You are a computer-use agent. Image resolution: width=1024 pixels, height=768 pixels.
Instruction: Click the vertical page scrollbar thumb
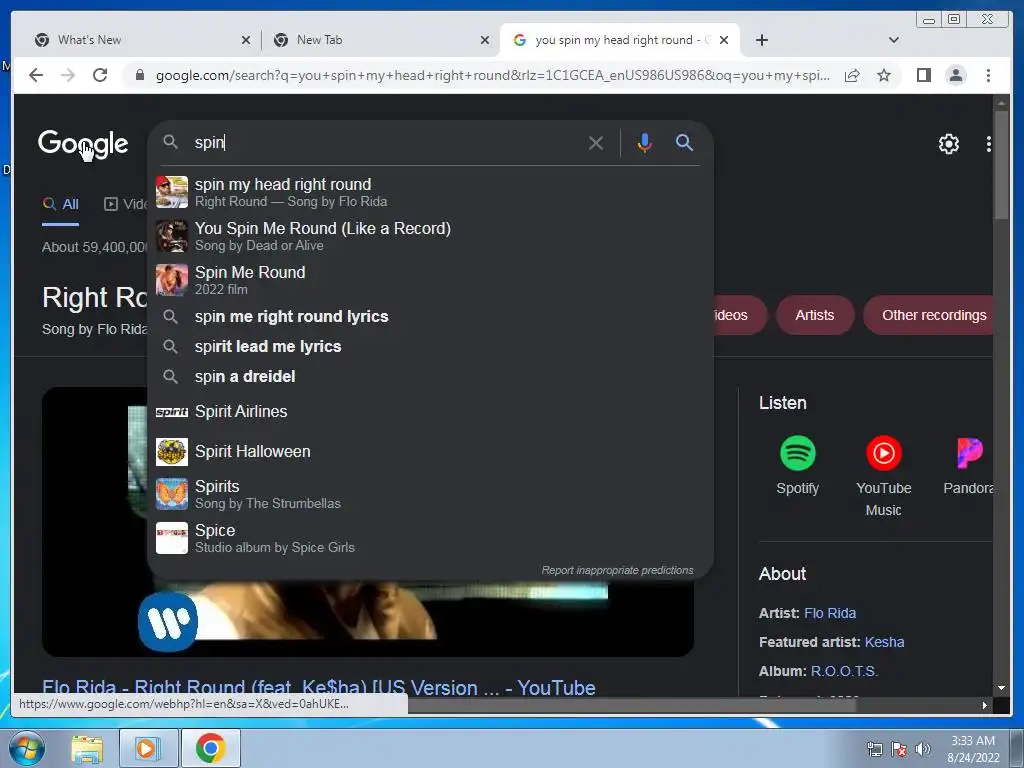click(x=1001, y=165)
